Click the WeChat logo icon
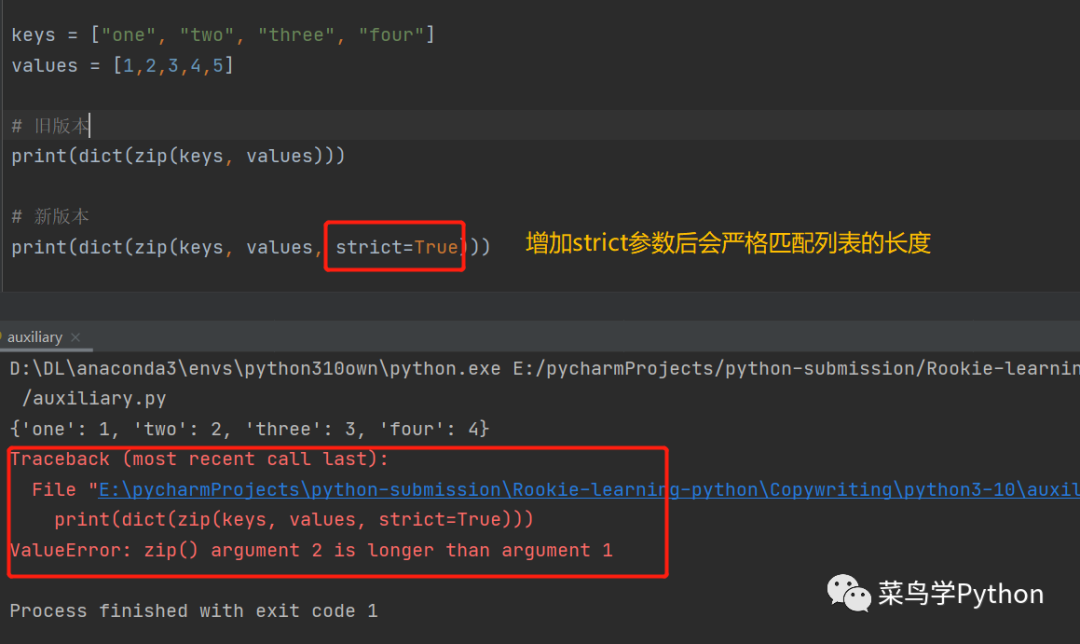Image resolution: width=1080 pixels, height=644 pixels. click(x=848, y=593)
